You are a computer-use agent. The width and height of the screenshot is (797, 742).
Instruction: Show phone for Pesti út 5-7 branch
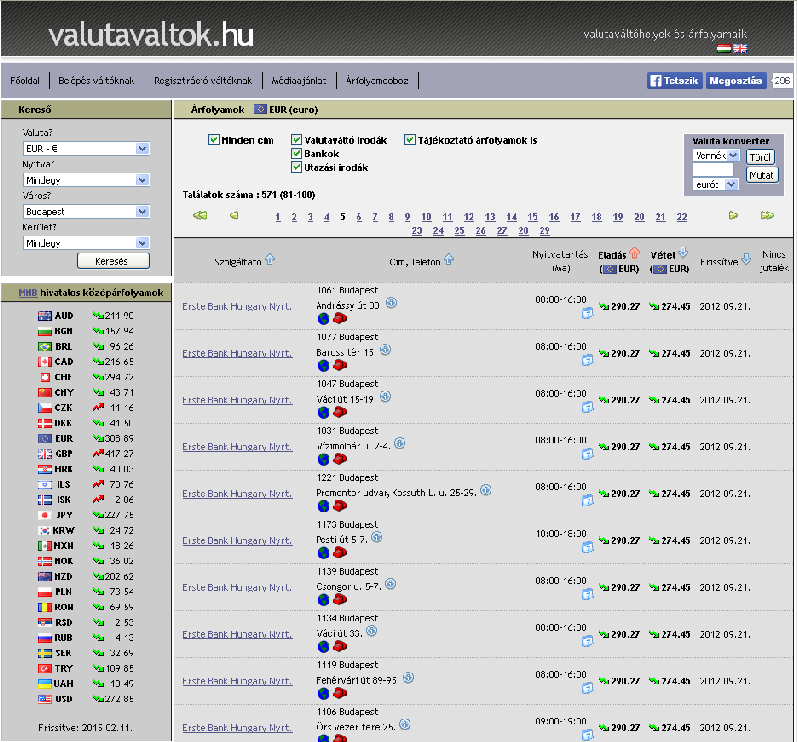click(340, 553)
